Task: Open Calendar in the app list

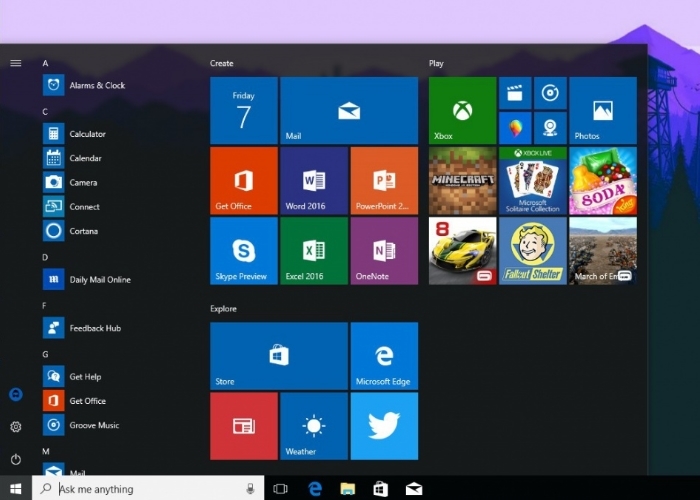Action: tap(72, 158)
